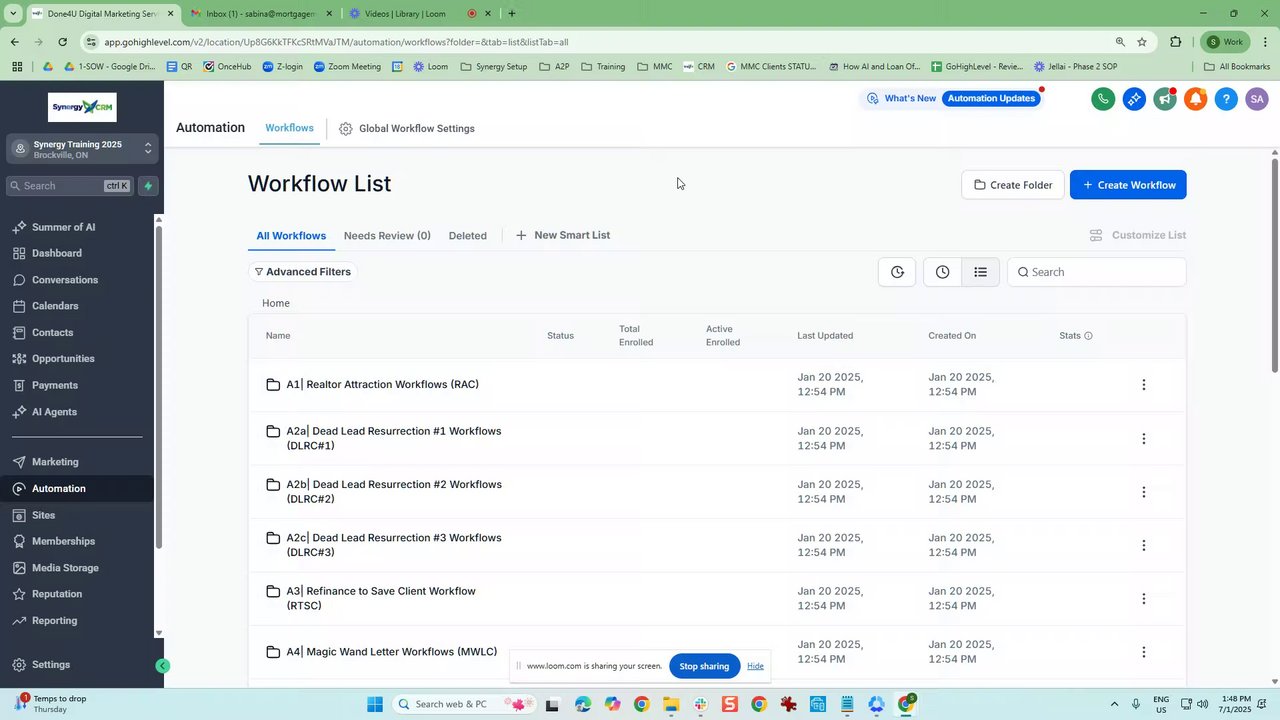
Task: Click the green lightning quick actions icon
Action: (148, 186)
